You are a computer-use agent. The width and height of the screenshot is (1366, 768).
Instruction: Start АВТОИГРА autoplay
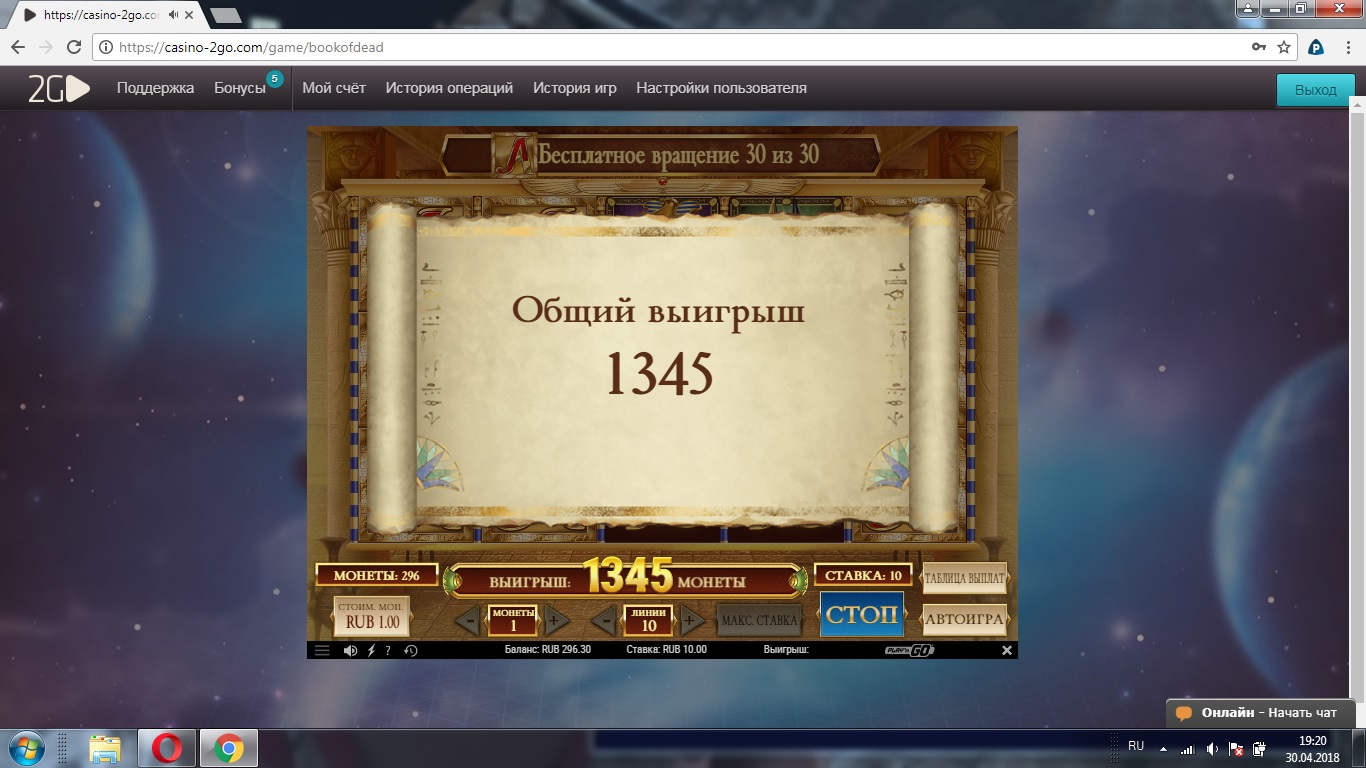tap(964, 619)
